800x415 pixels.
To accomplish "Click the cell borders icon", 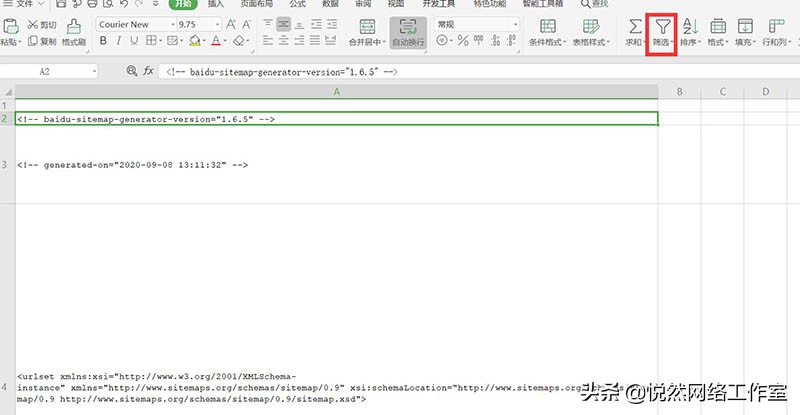I will pyautogui.click(x=151, y=40).
